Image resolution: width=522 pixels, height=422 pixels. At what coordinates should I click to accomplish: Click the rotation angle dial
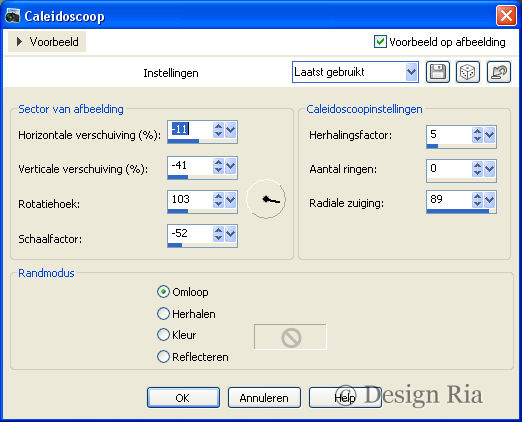pyautogui.click(x=266, y=199)
